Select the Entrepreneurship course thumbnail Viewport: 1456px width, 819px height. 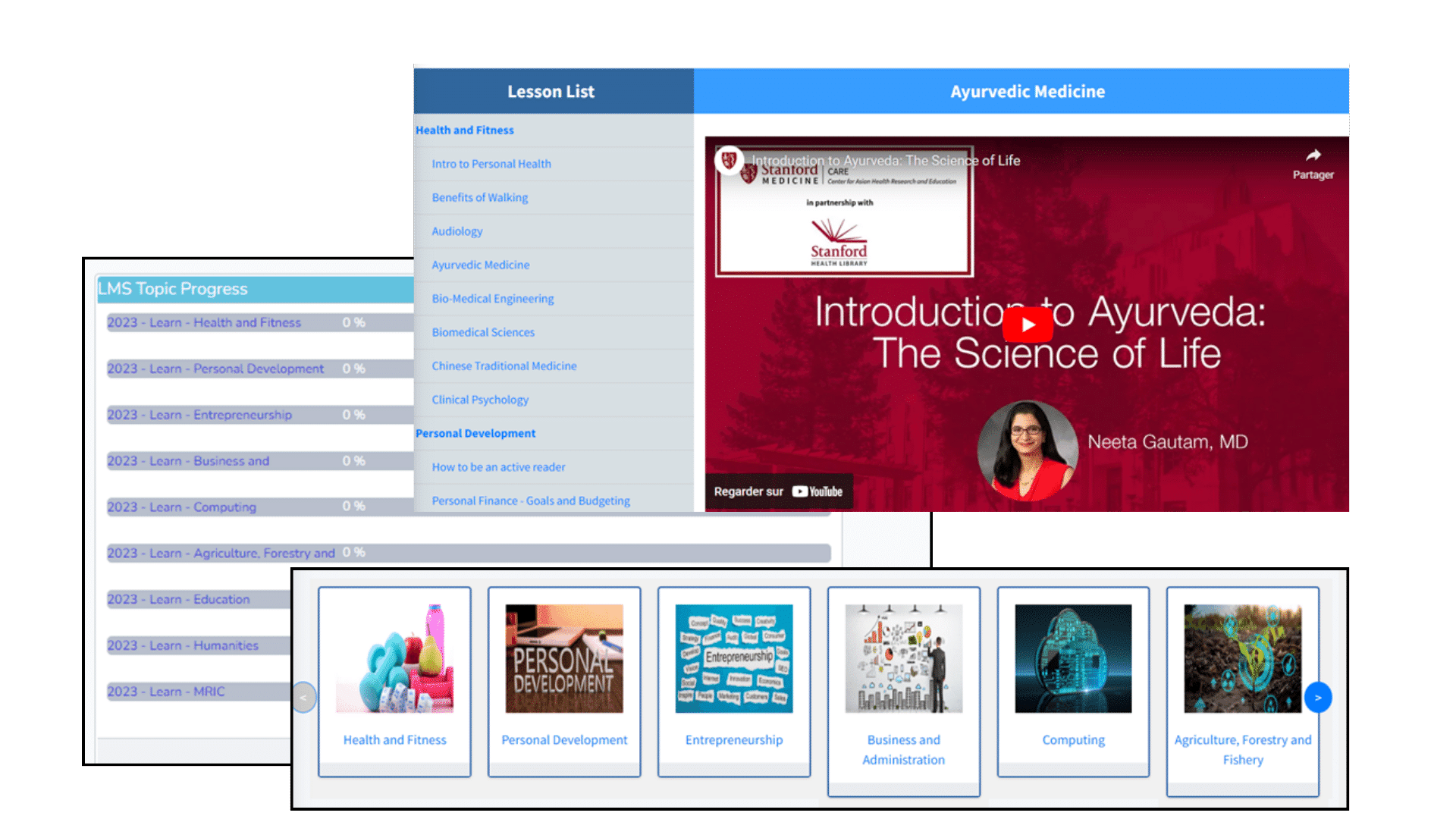(733, 658)
